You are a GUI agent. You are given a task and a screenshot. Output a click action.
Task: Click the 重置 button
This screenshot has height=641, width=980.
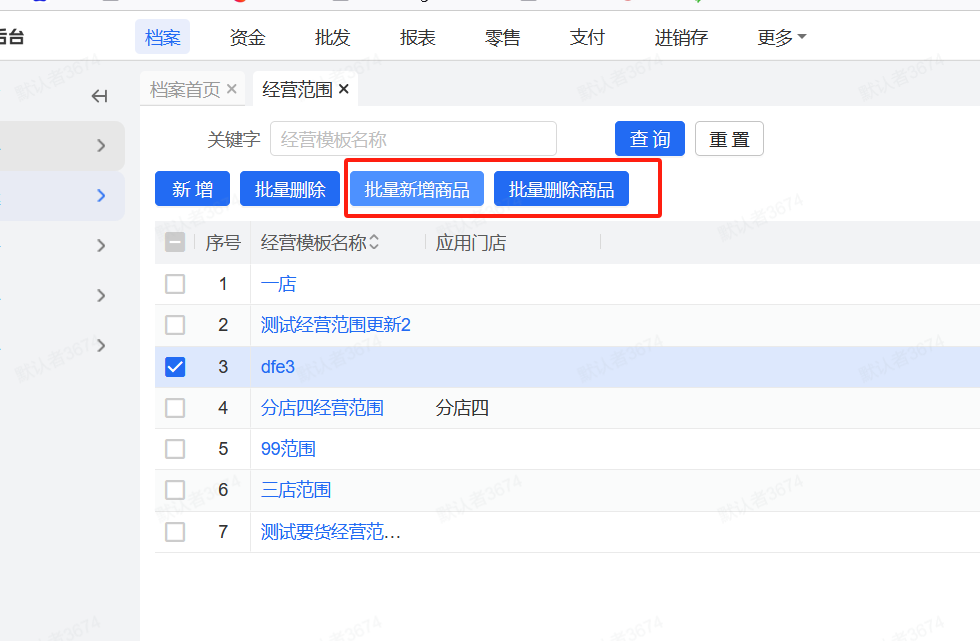pyautogui.click(x=729, y=139)
